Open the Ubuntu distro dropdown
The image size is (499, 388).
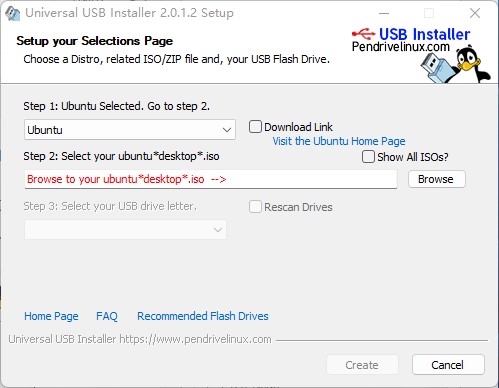click(x=130, y=130)
